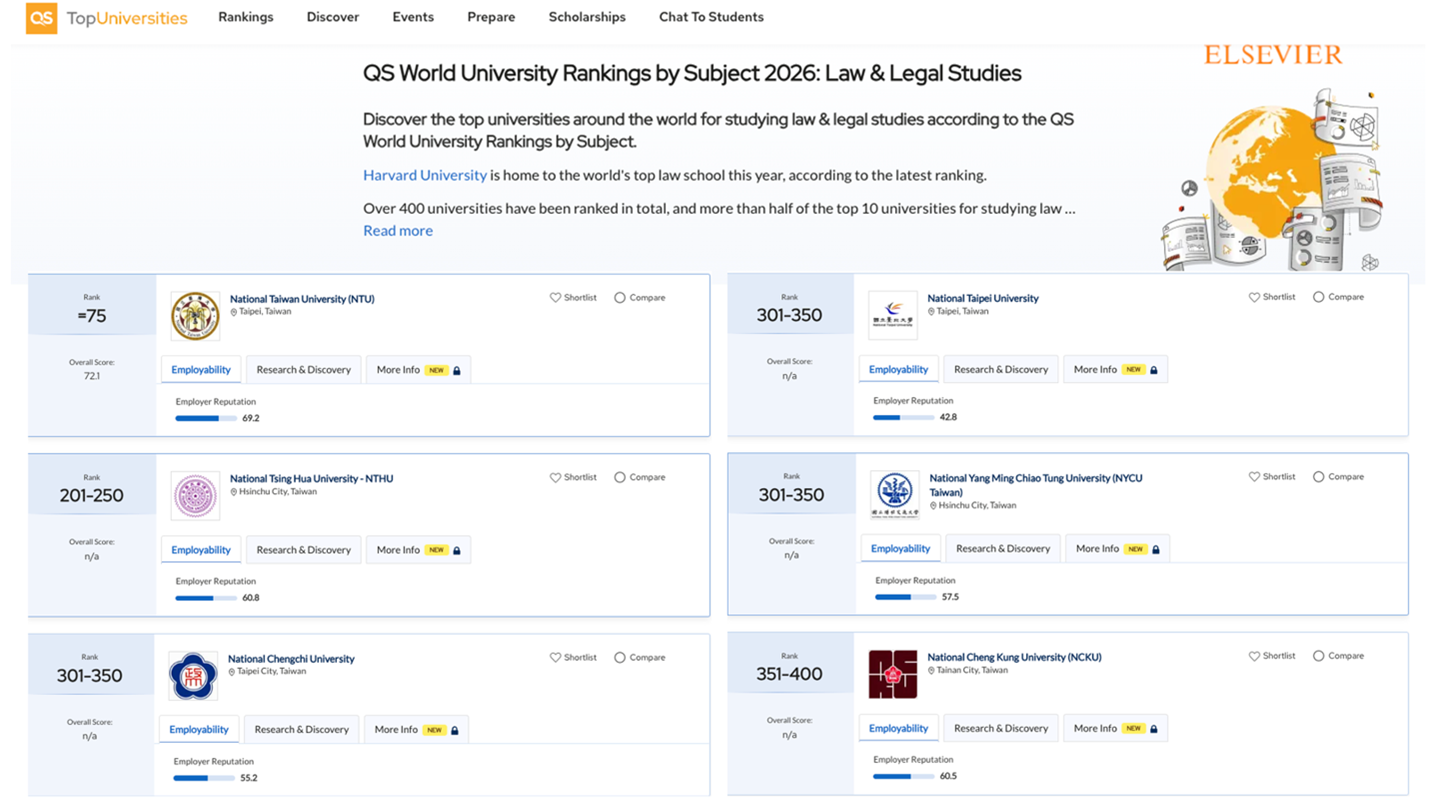Click the QS TopUniversities logo
Image resolution: width=1430 pixels, height=801 pixels.
(x=106, y=18)
